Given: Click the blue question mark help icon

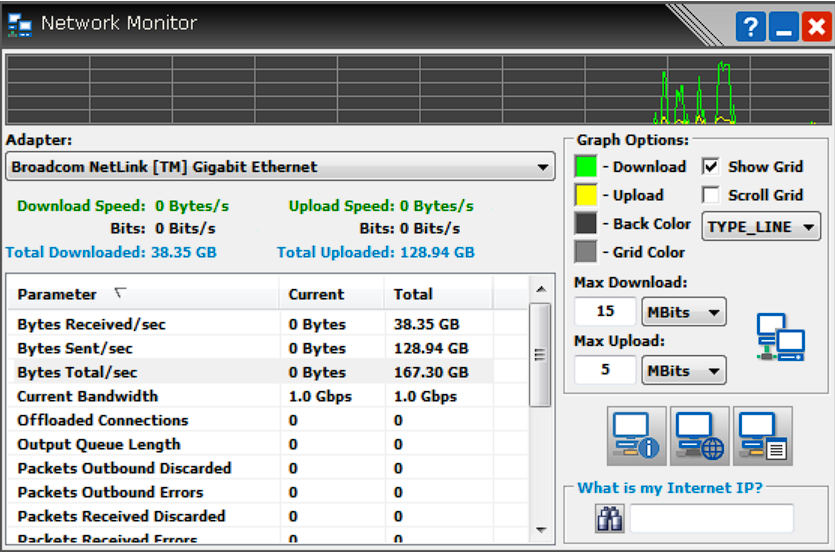Looking at the screenshot, I should [750, 26].
